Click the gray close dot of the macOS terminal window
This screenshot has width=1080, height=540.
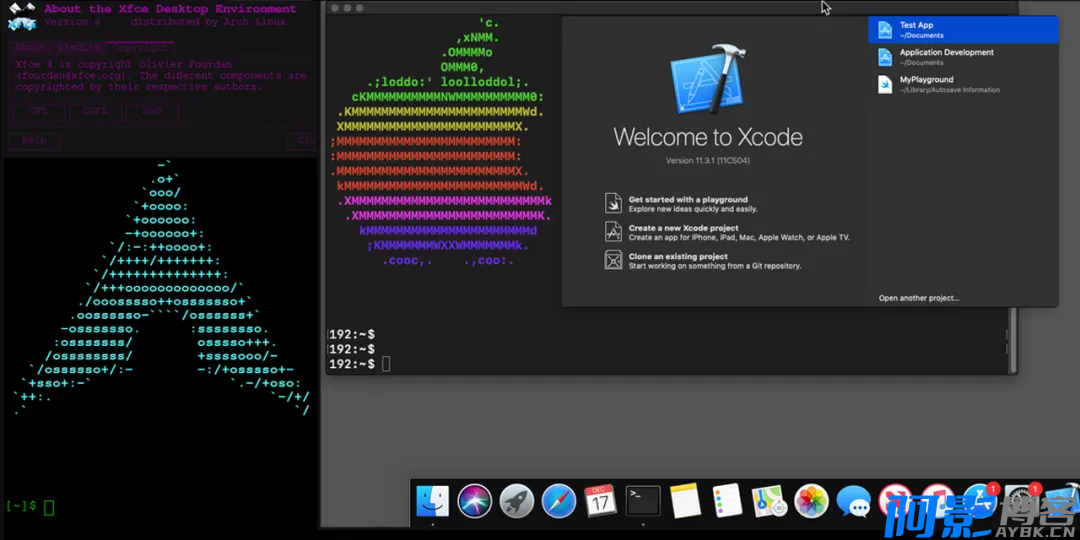pos(335,8)
